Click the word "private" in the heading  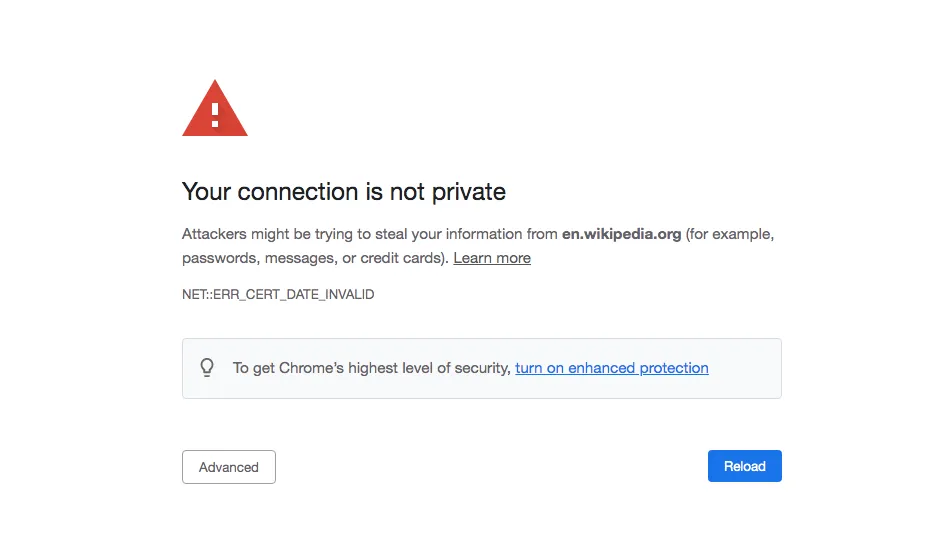pyautogui.click(x=469, y=192)
